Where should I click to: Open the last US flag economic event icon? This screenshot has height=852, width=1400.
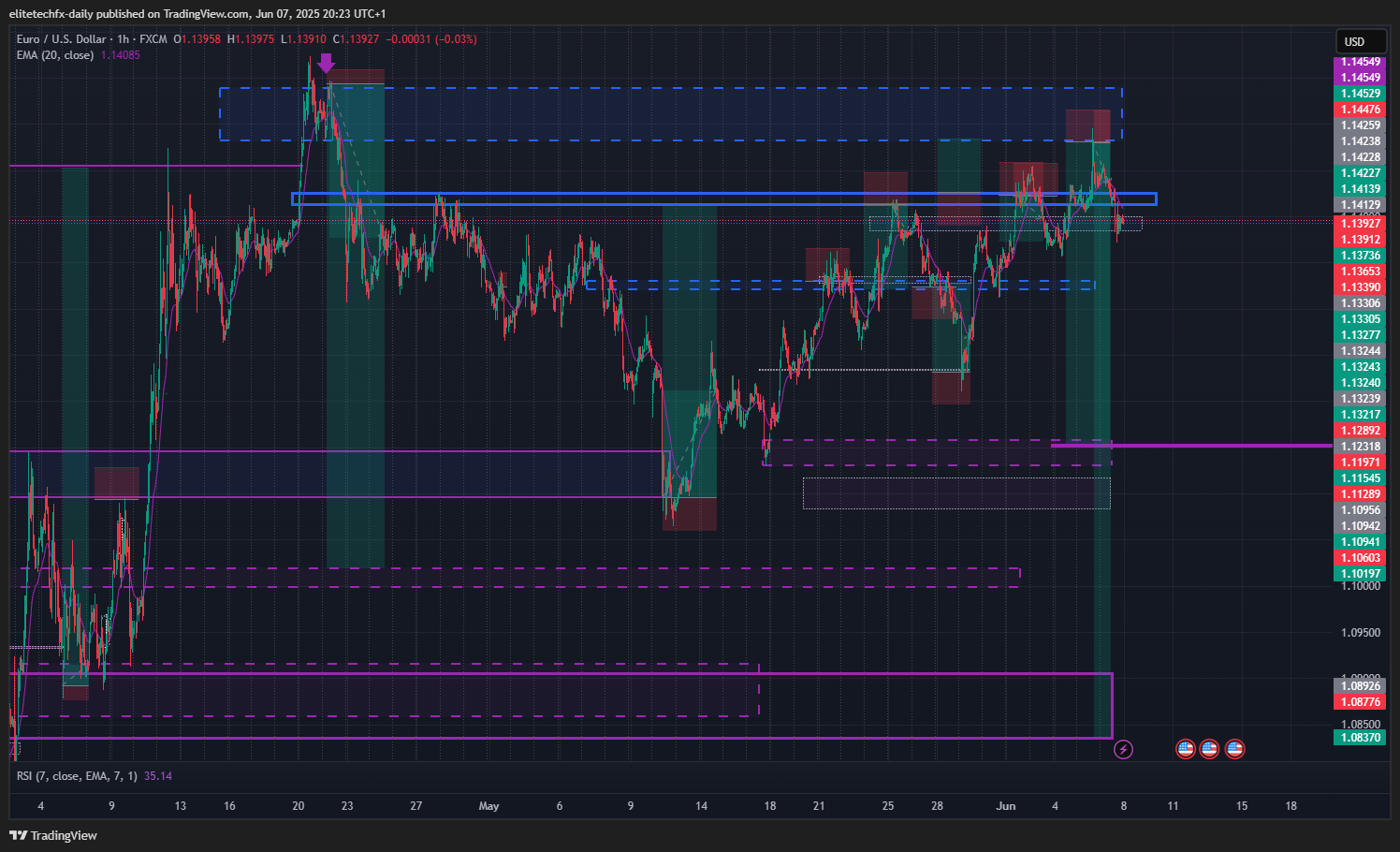[x=1234, y=749]
